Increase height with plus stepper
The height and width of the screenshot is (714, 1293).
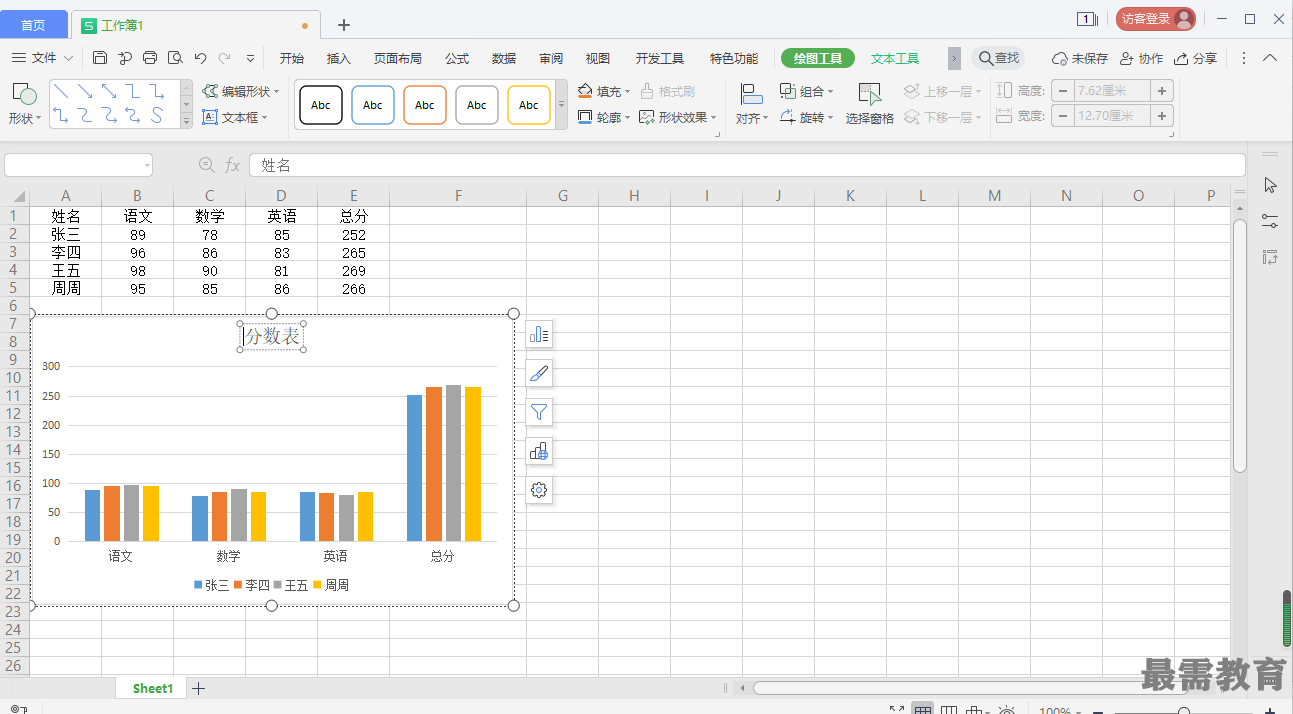(x=1162, y=91)
